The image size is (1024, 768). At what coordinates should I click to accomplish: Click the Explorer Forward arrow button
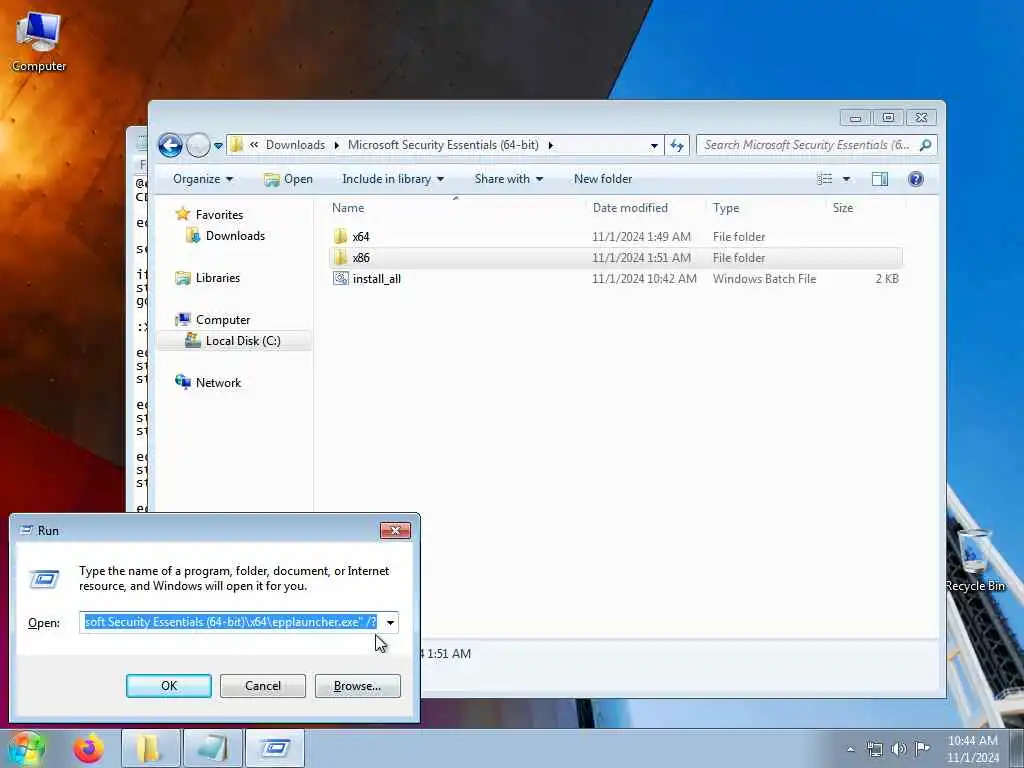(x=198, y=145)
